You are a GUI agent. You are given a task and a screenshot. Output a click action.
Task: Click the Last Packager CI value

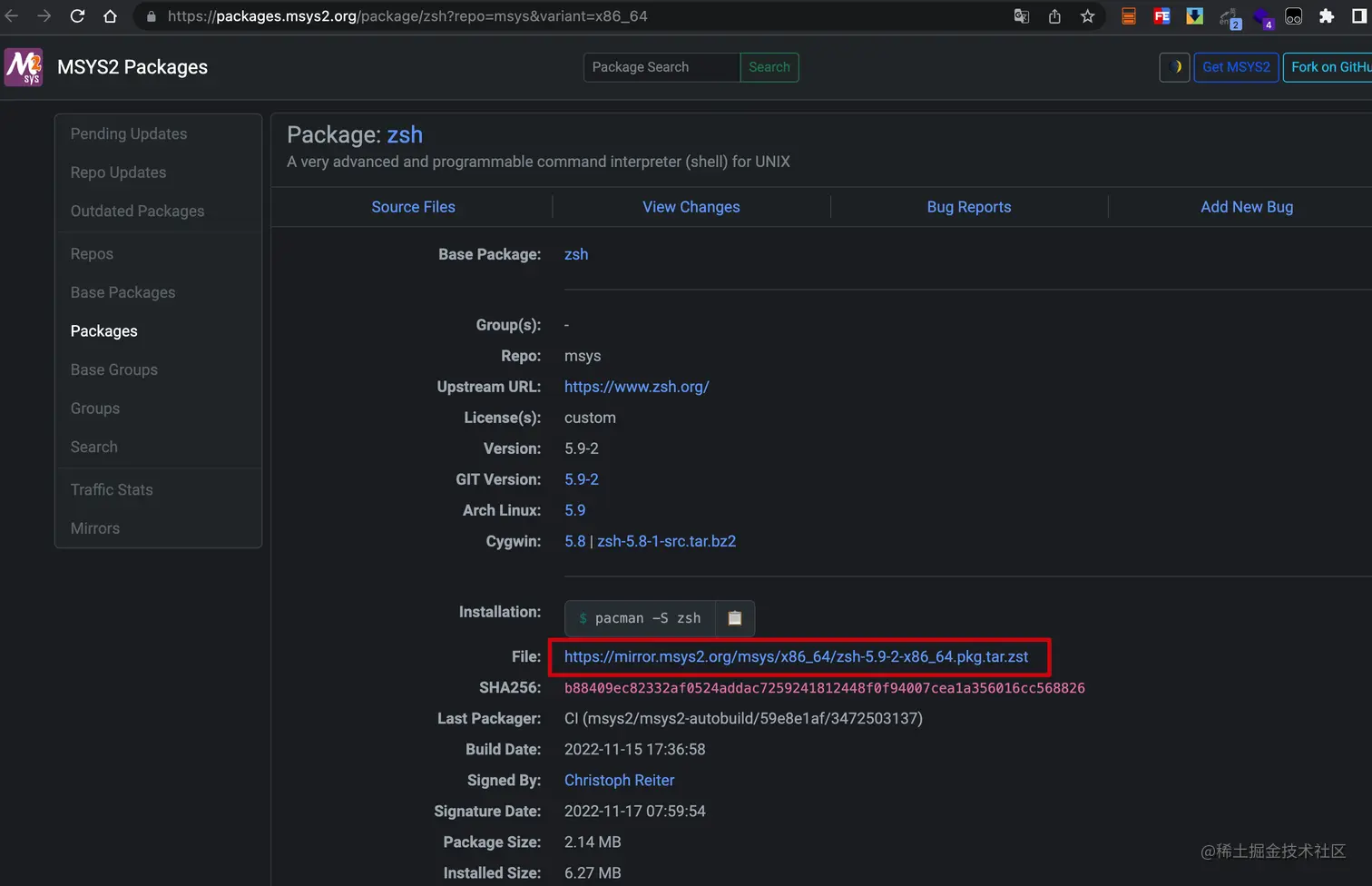[x=743, y=719]
